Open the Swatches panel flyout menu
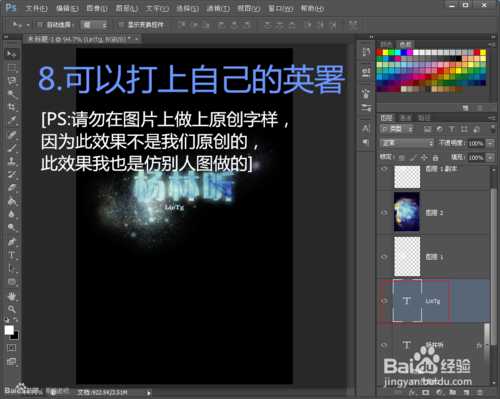 [x=492, y=44]
